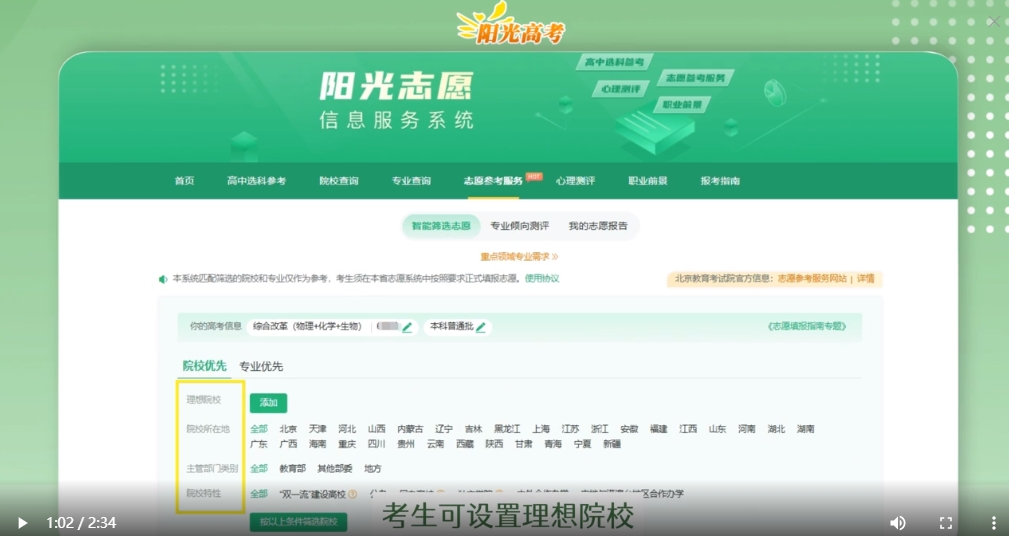Filter schools by 安徽
This screenshot has height=536, width=1009.
(x=629, y=429)
